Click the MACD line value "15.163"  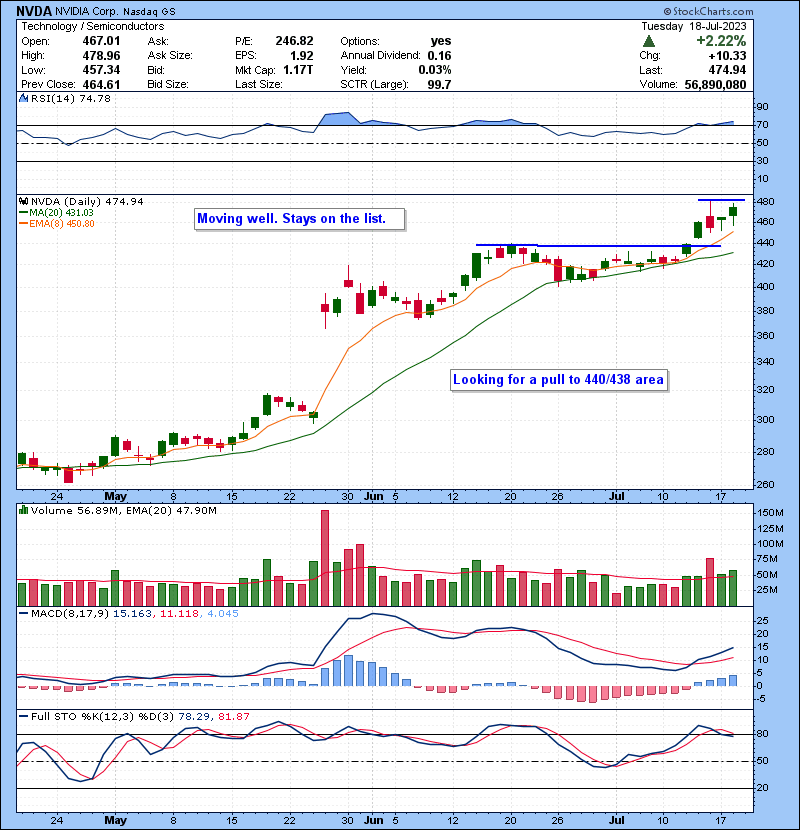pos(132,614)
